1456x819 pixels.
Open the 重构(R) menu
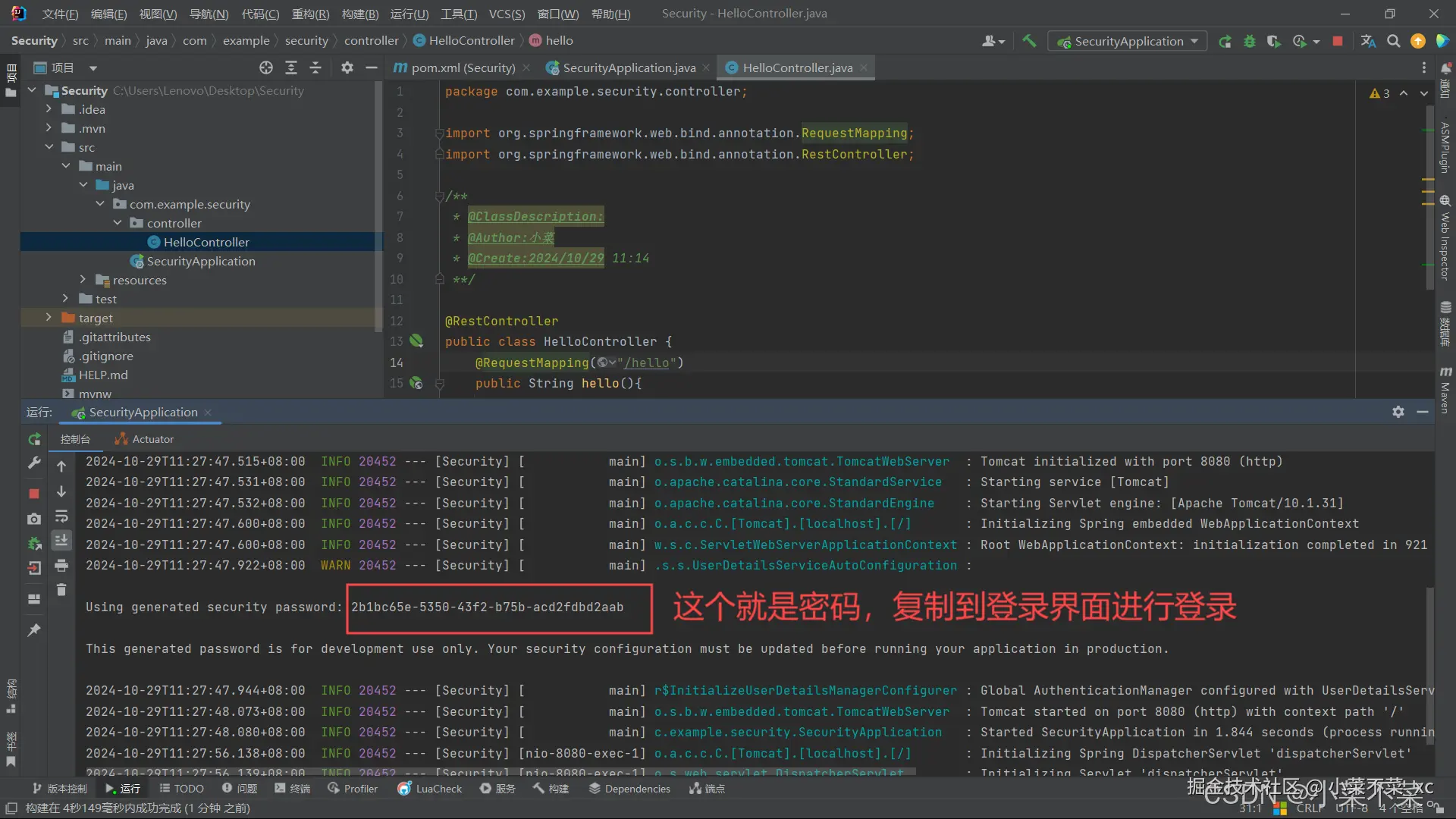coord(310,14)
